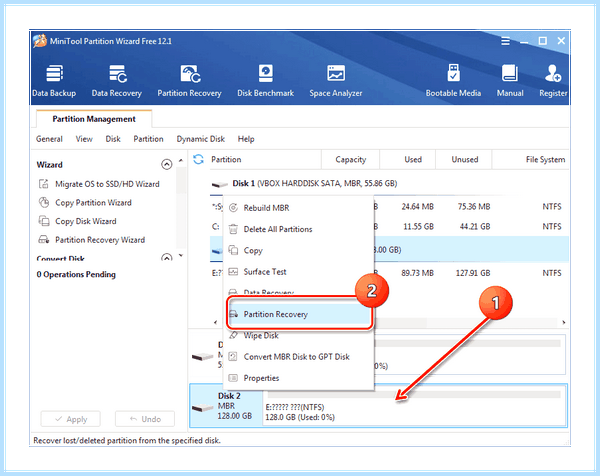The height and width of the screenshot is (476, 600).
Task: Collapse the Convert Disk section
Action: point(166,257)
